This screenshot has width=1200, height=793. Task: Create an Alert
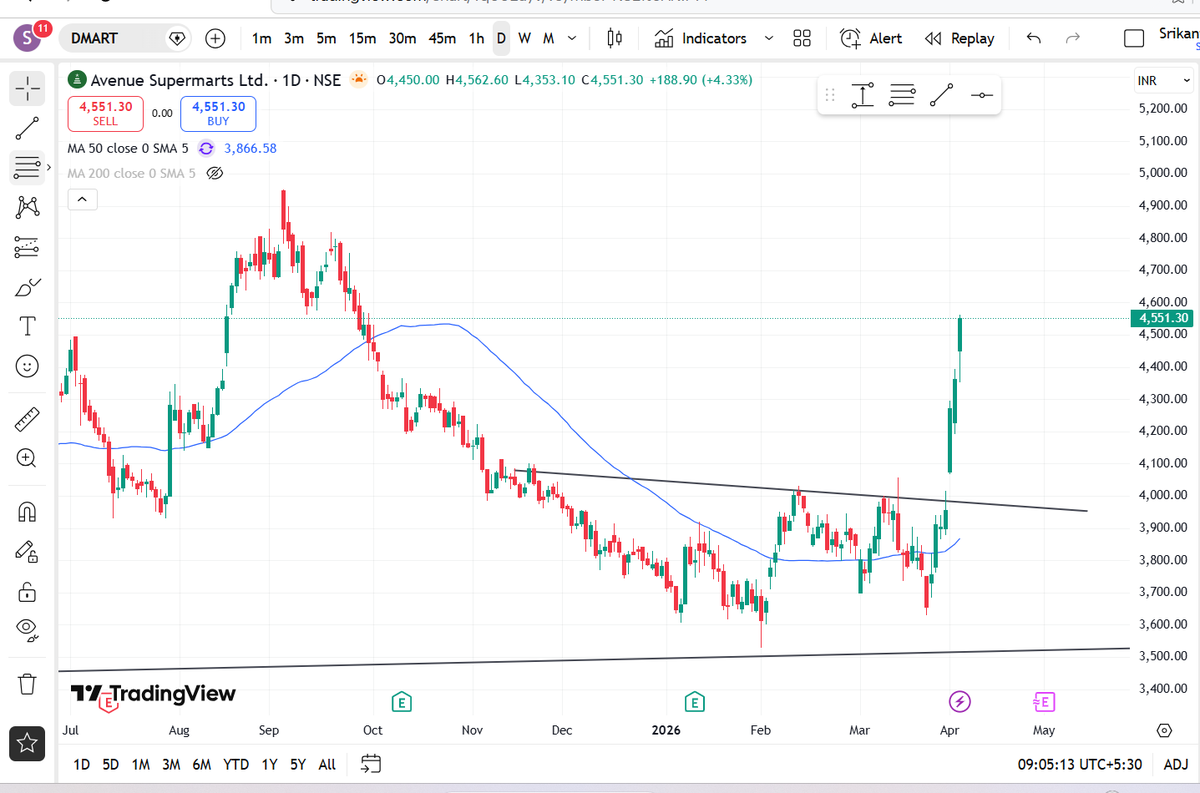(x=871, y=38)
